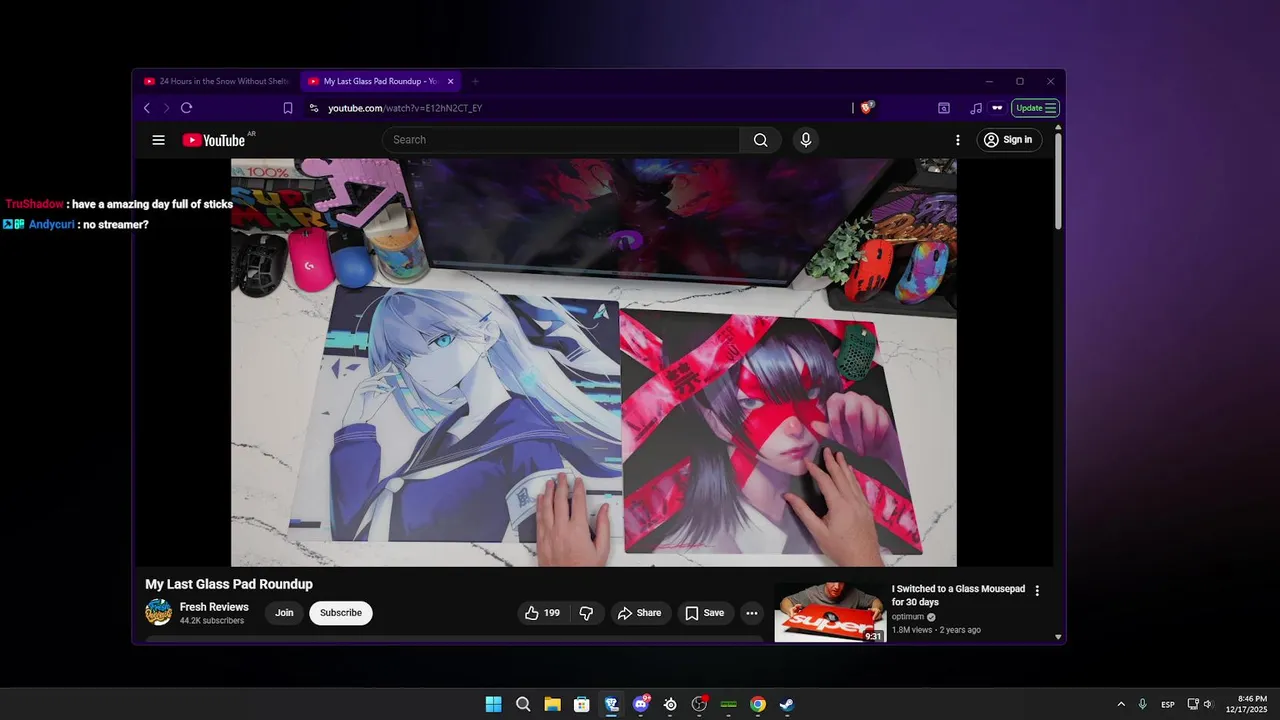Click Andycuri's username in chat overlay
Viewport: 1280px width, 720px height.
pos(52,225)
